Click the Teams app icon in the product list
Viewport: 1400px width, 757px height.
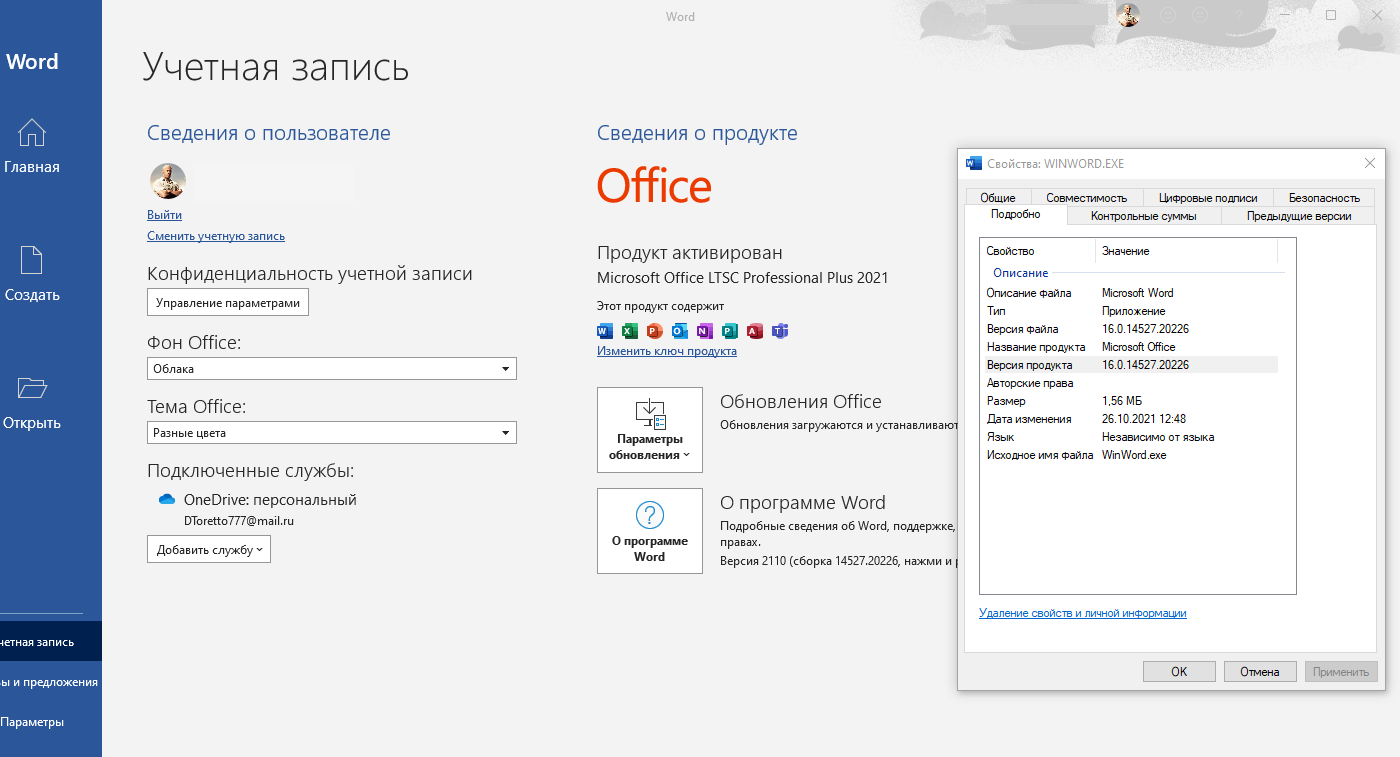pos(780,331)
